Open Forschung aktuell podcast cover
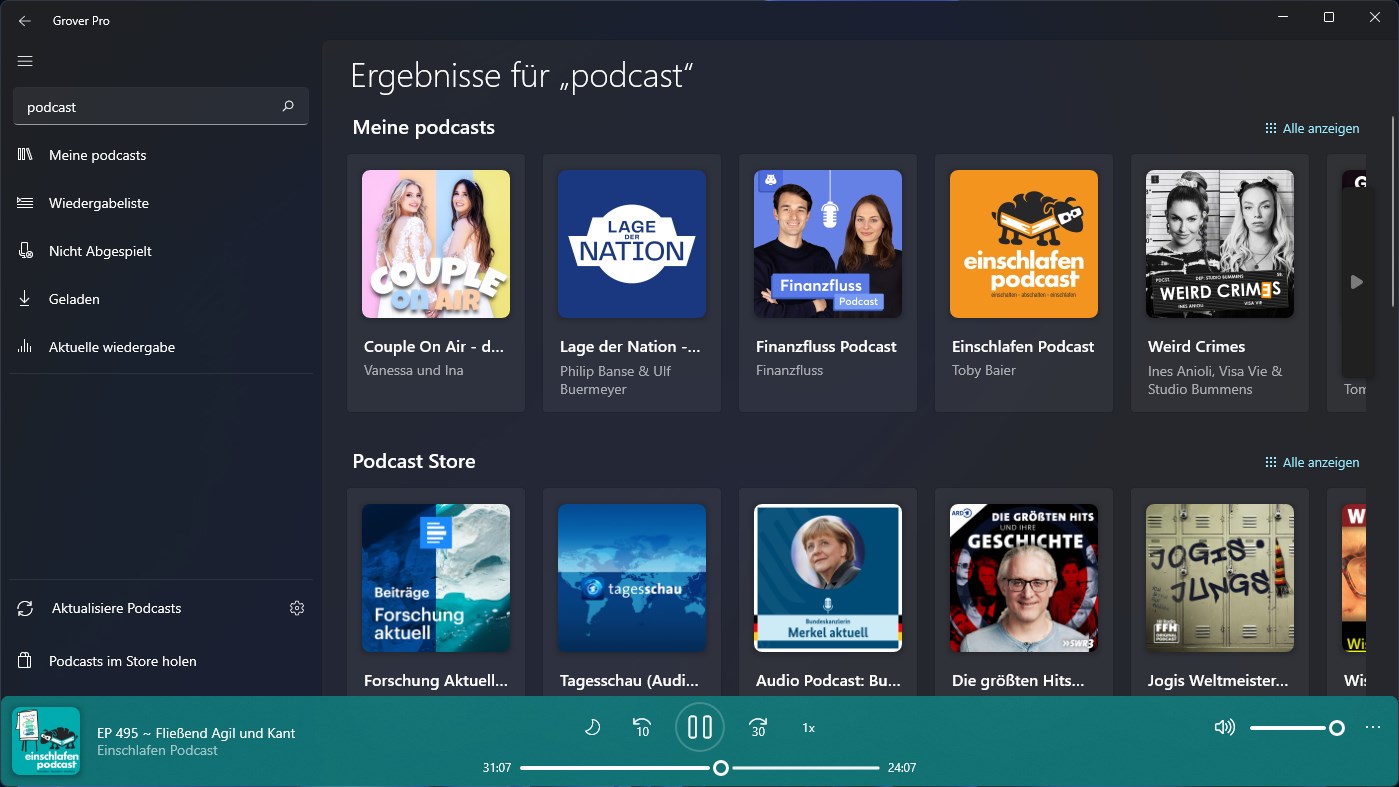This screenshot has width=1399, height=787. pyautogui.click(x=436, y=578)
